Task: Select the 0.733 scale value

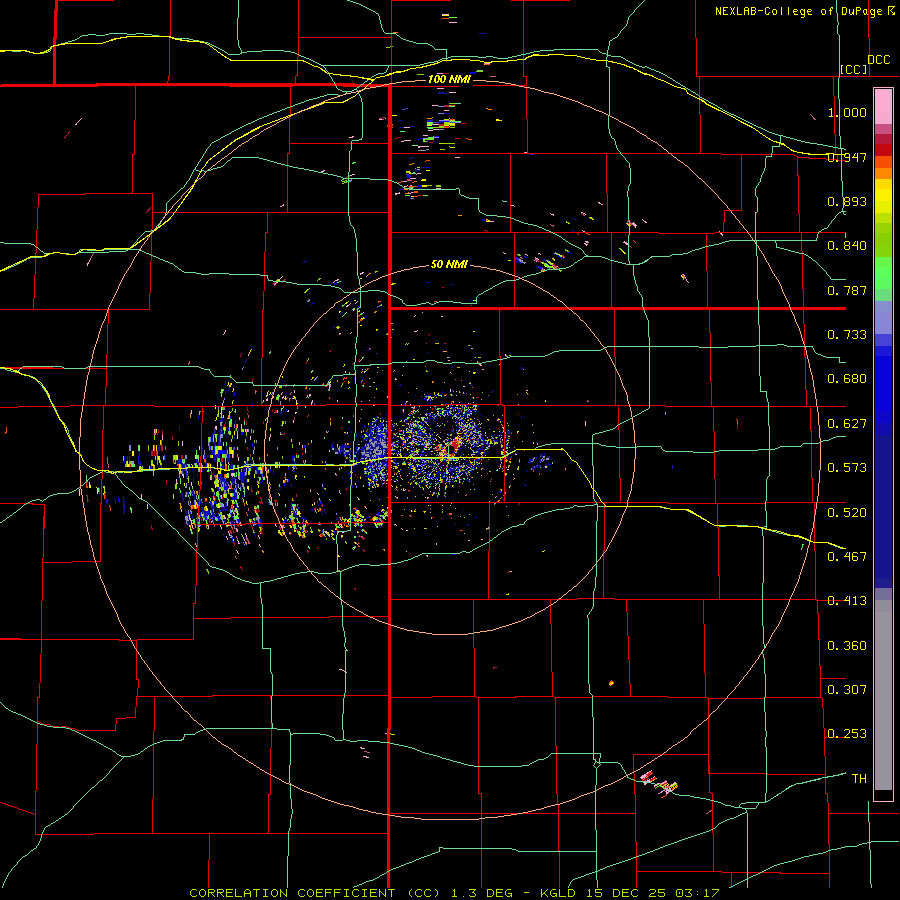Action: tap(847, 335)
